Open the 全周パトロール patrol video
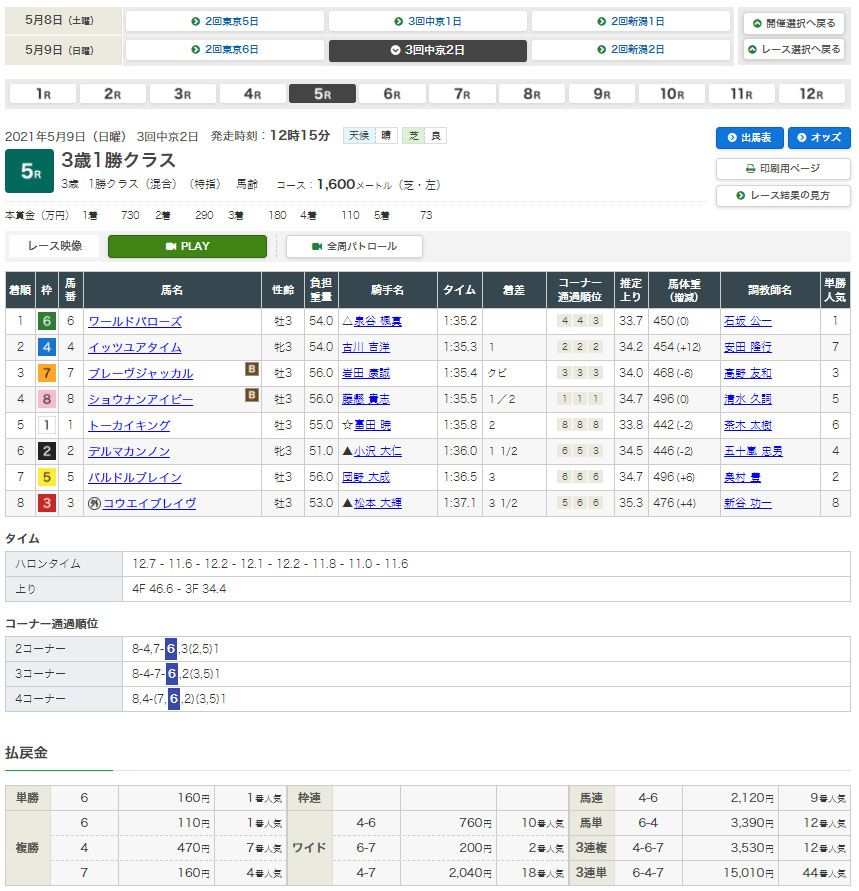The image size is (859, 891). coord(354,246)
